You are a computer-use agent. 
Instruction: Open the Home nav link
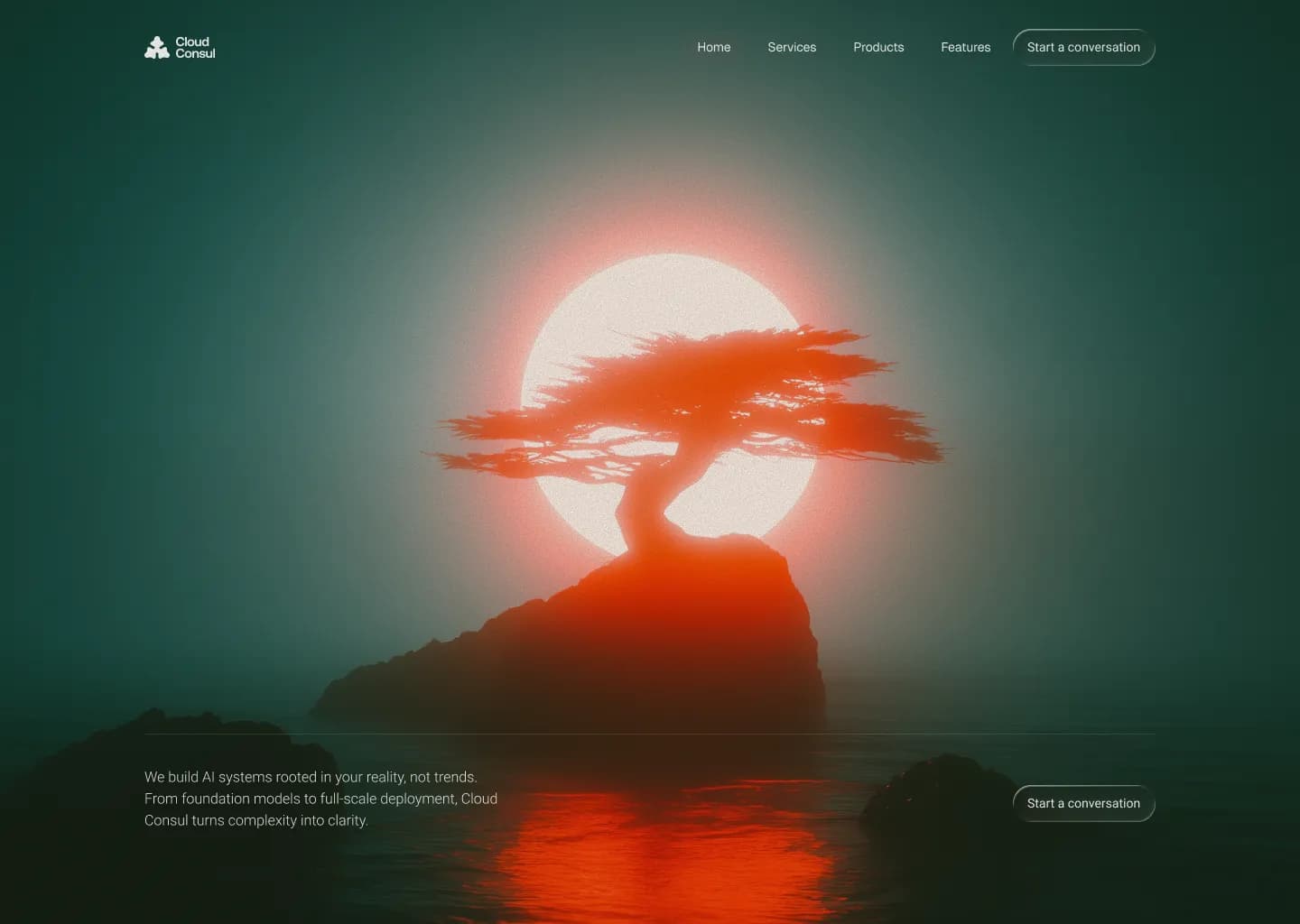coord(713,47)
